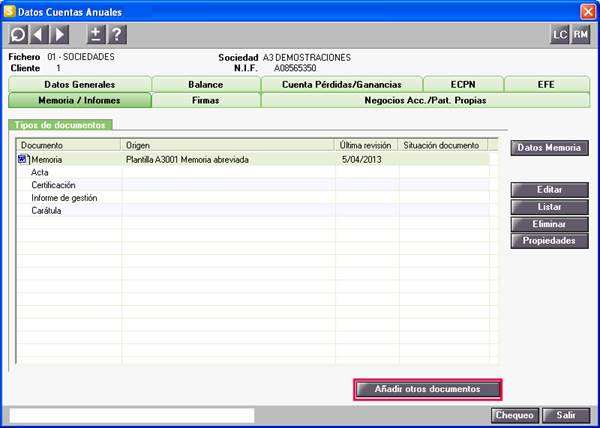Go to next record with right arrow
The width and height of the screenshot is (600, 428).
tap(59, 35)
